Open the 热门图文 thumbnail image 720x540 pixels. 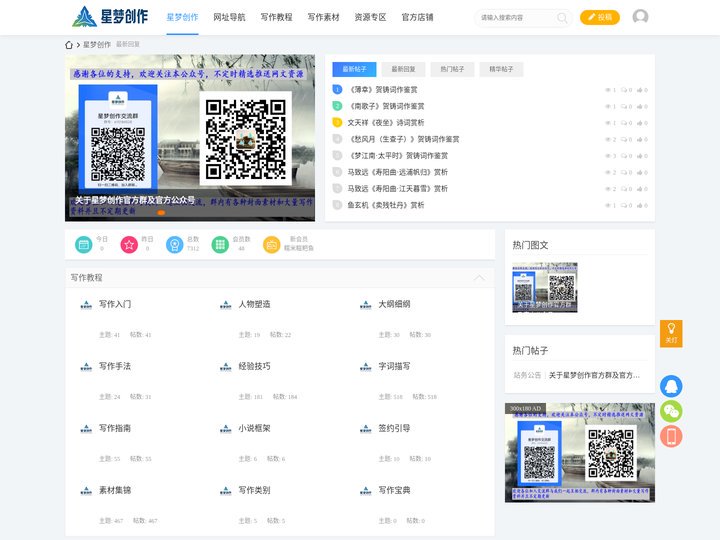coord(545,287)
